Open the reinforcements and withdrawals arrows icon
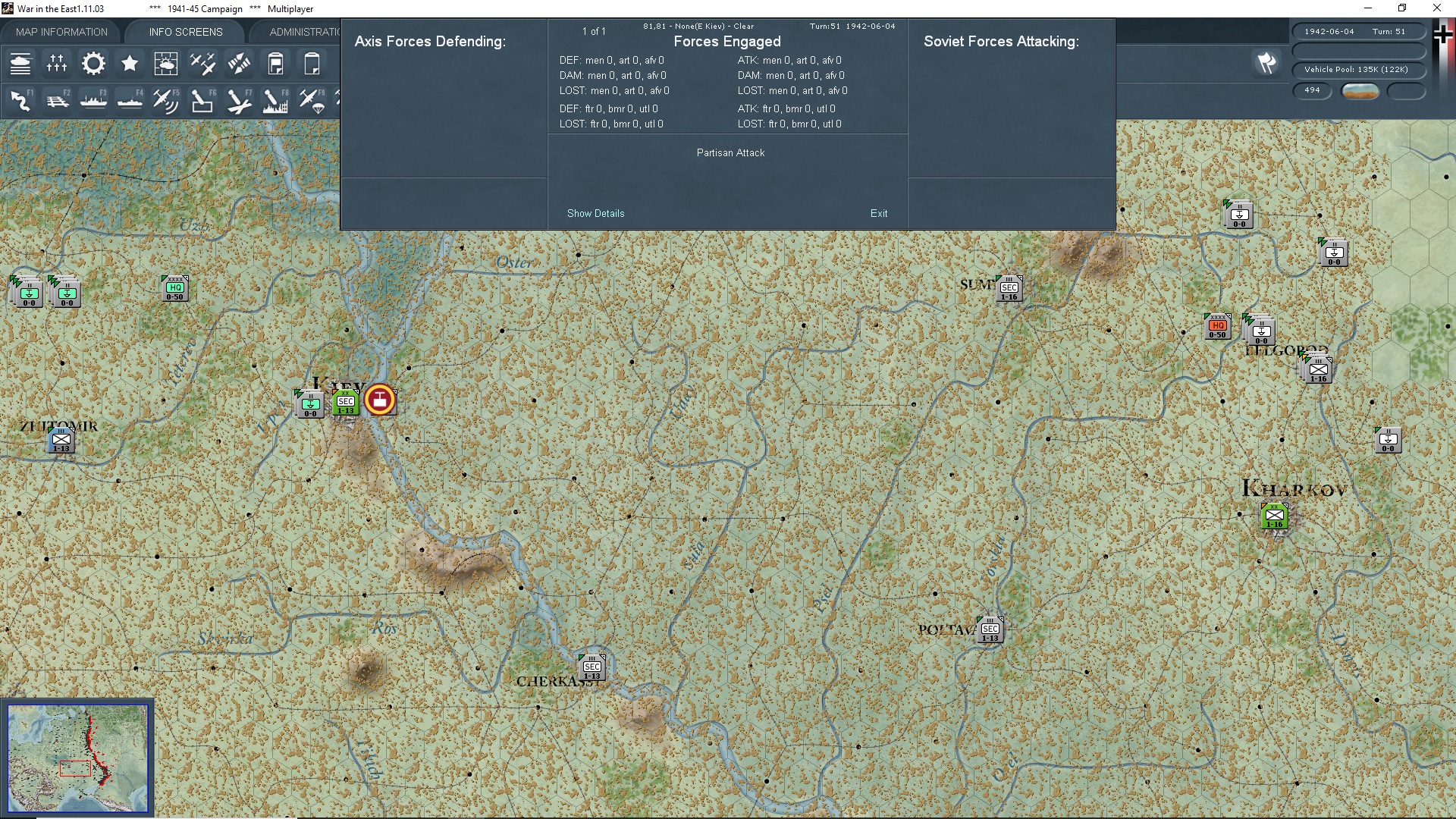 pyautogui.click(x=239, y=64)
